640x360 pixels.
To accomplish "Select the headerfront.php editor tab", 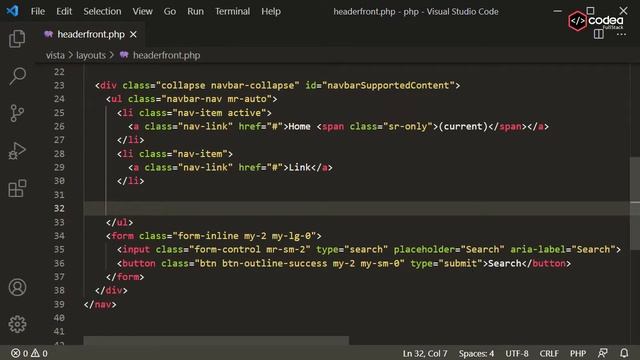I will (91, 35).
